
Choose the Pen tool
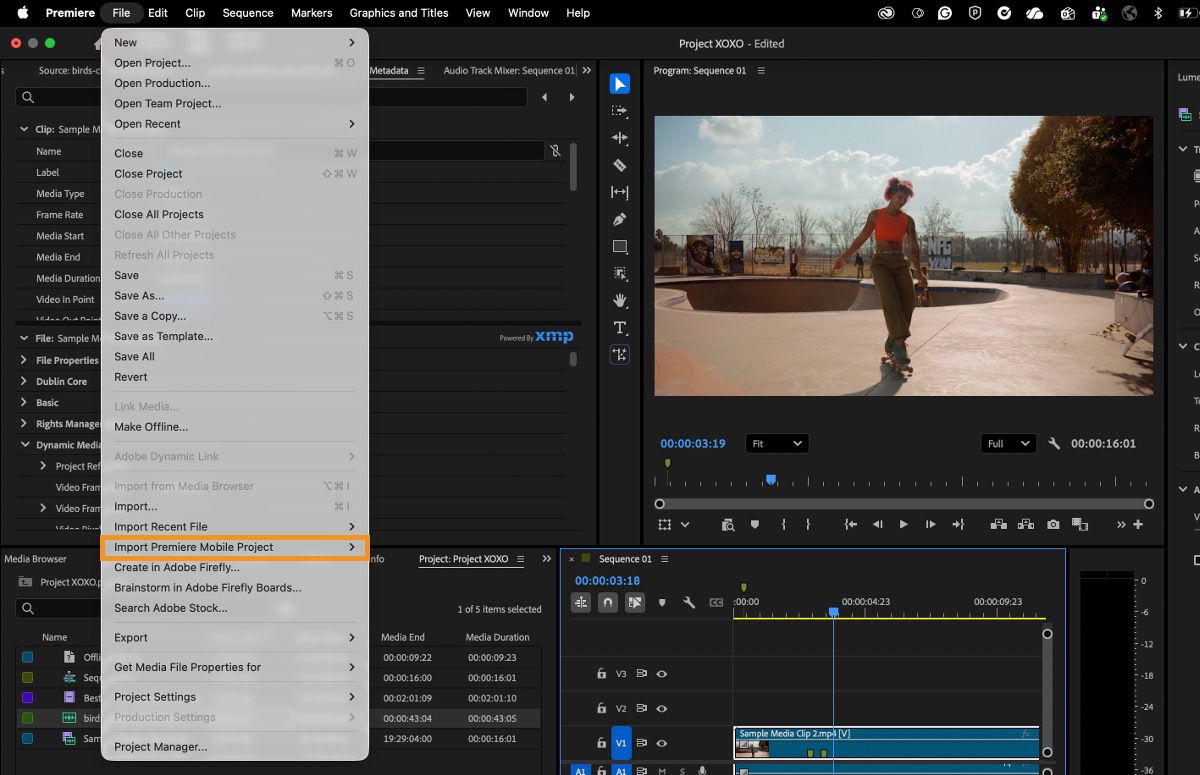pos(620,219)
